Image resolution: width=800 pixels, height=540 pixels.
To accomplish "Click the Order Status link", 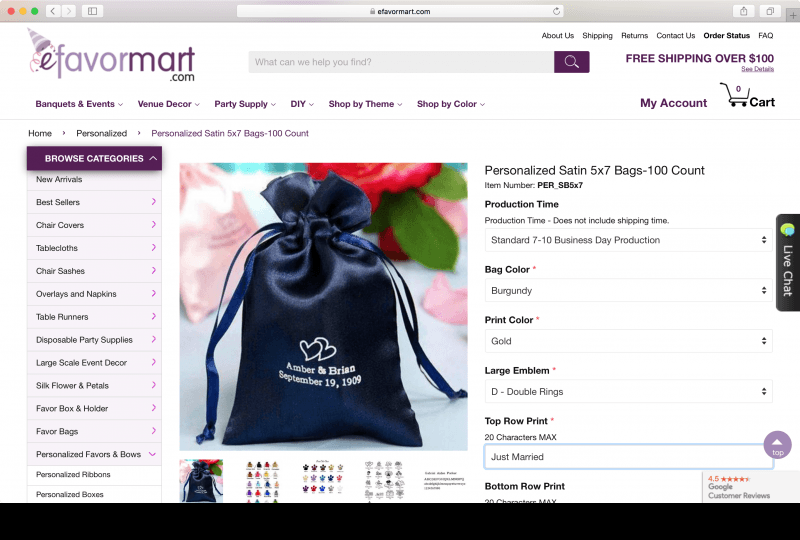I will 727,36.
